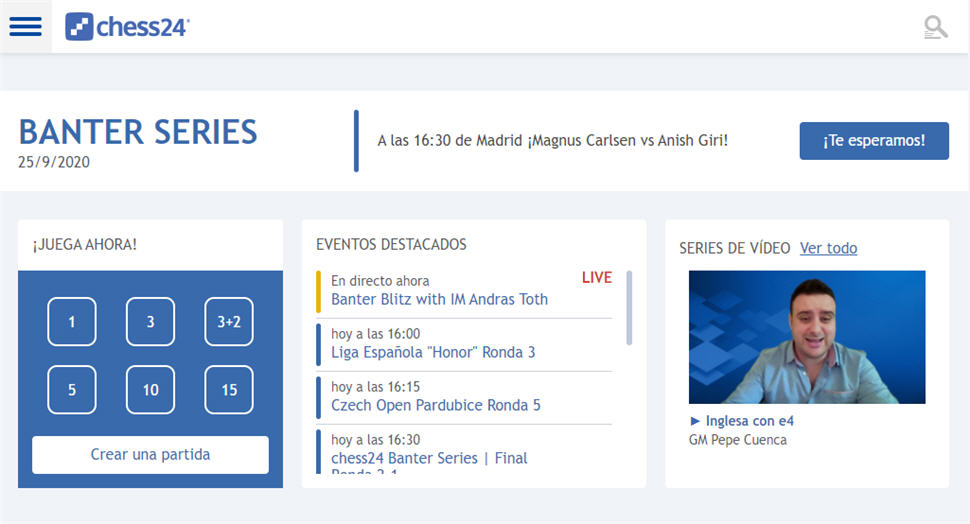The height and width of the screenshot is (524, 970).
Task: Open chess24 Banter Series Final event
Action: point(429,458)
